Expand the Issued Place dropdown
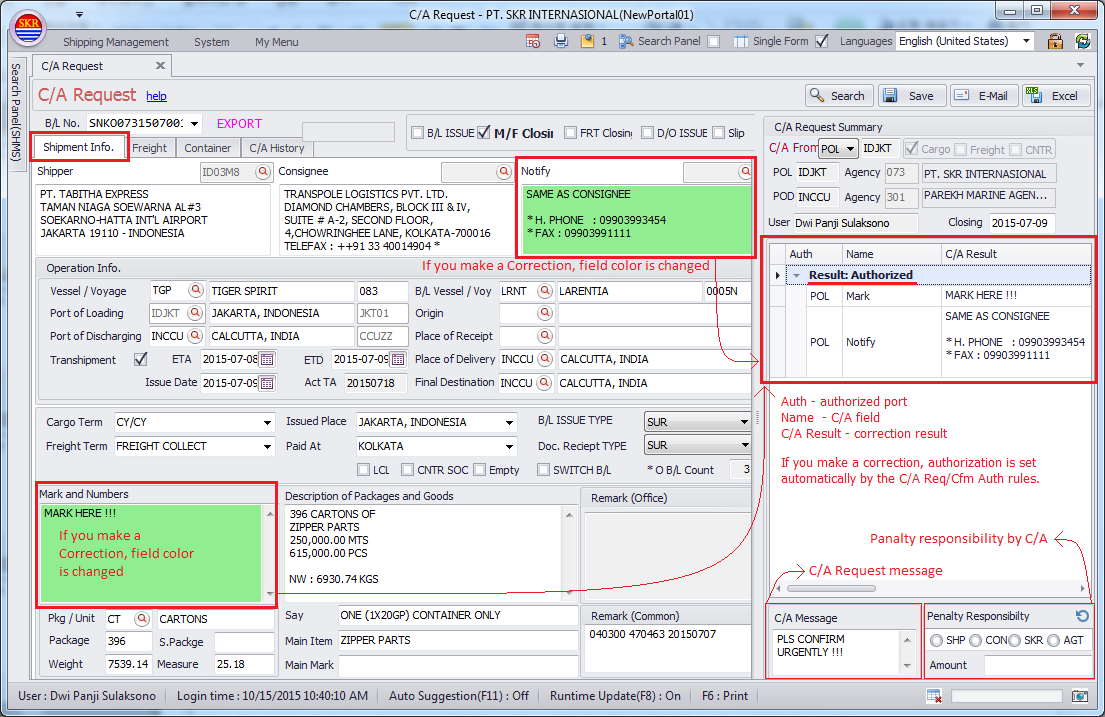The image size is (1105, 717). pyautogui.click(x=509, y=422)
